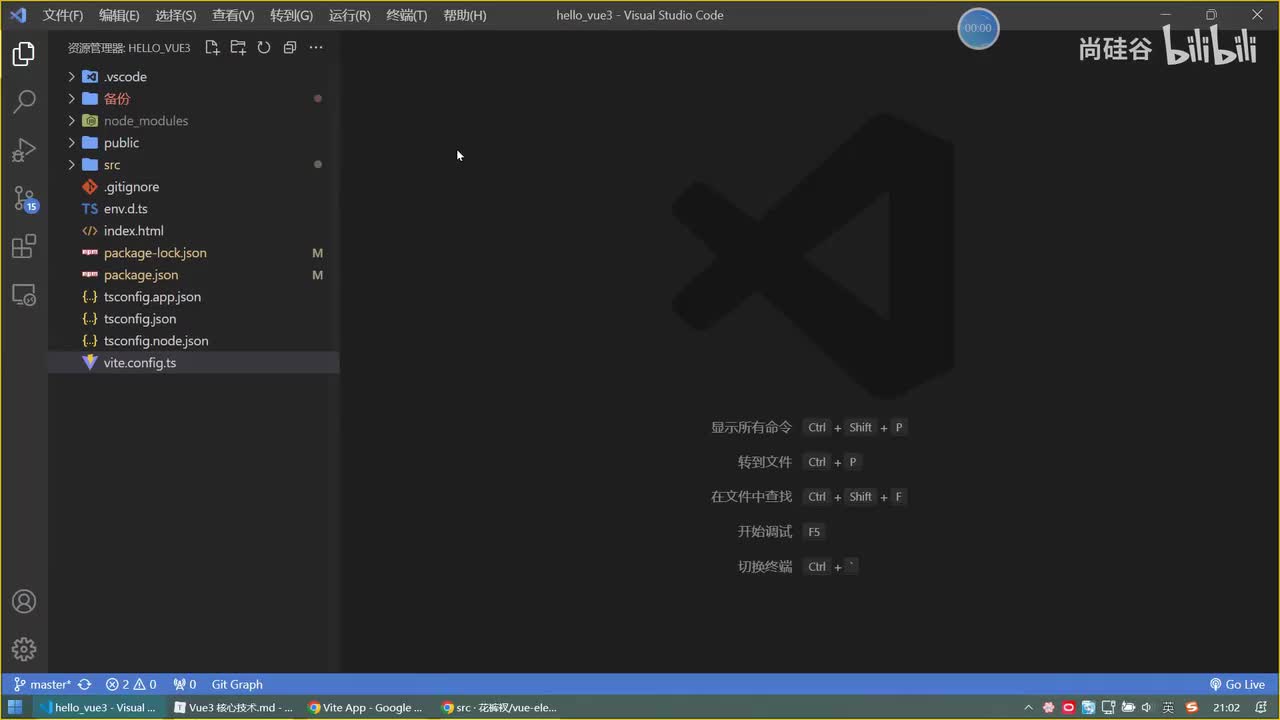
Task: Open the Windows Start menu
Action: (15, 708)
